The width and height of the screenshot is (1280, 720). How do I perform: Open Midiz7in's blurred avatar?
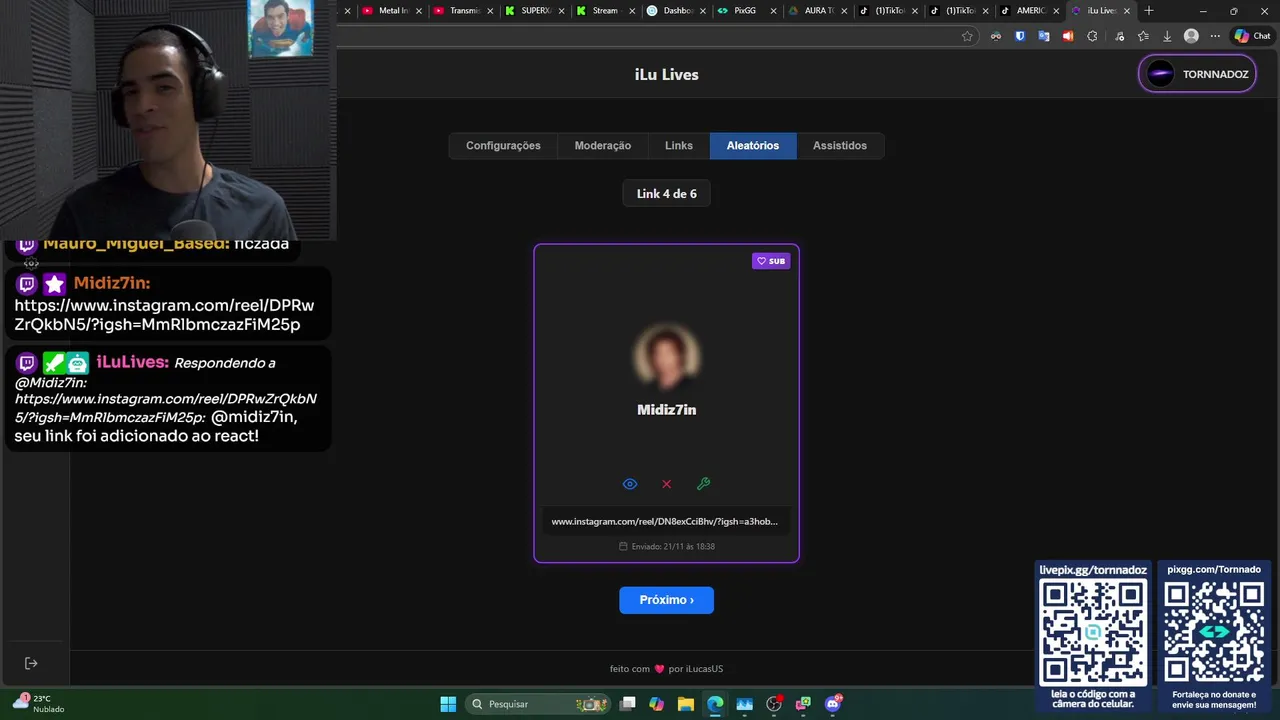click(x=667, y=355)
